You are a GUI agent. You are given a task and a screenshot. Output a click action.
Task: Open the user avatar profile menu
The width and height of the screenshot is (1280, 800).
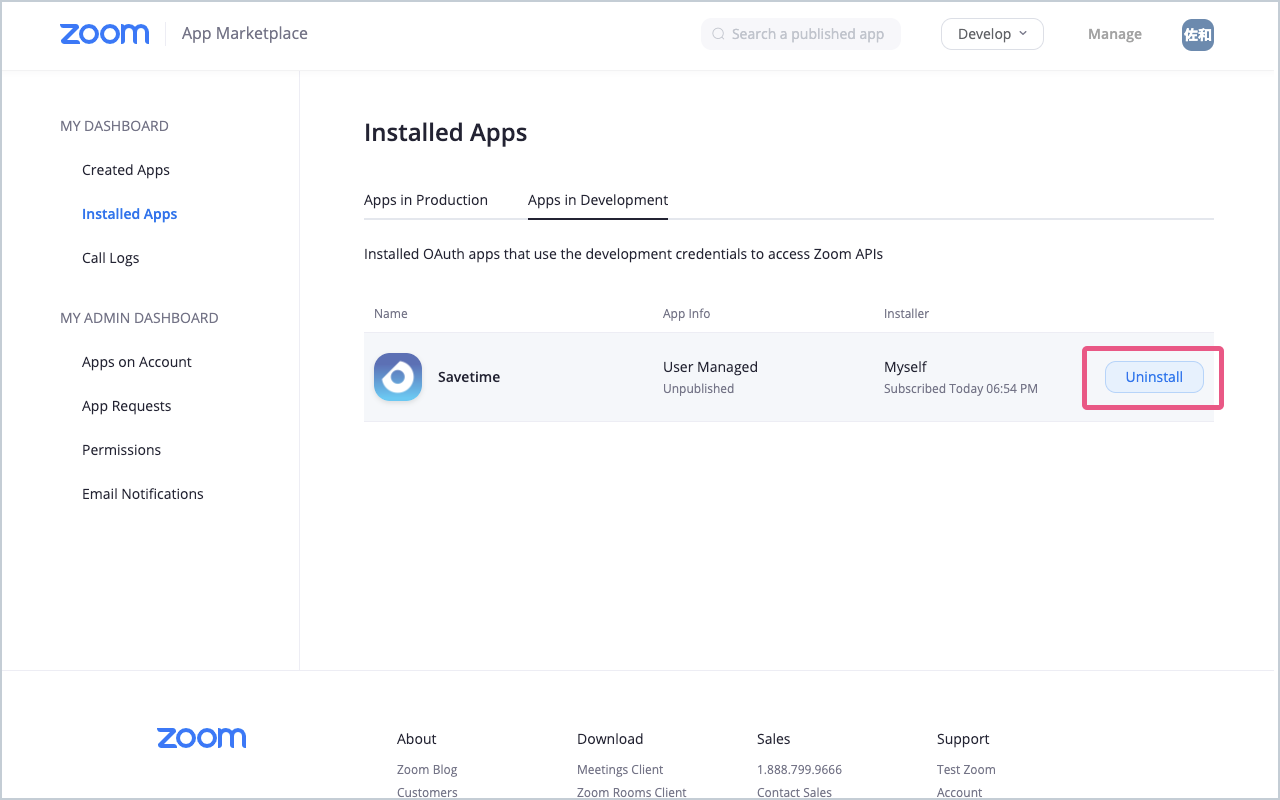click(1197, 34)
